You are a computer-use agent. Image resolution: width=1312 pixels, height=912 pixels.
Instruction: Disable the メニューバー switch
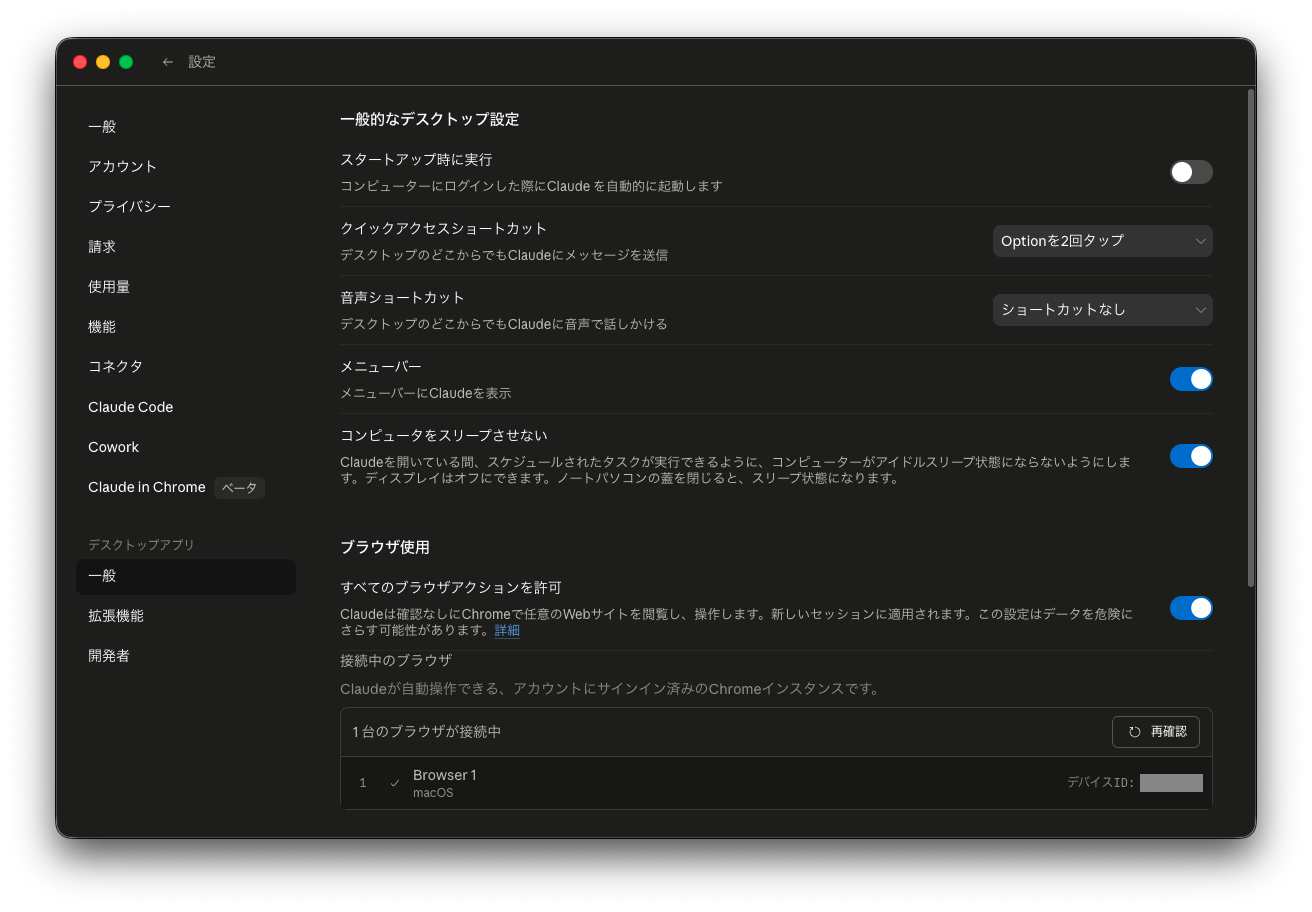(1191, 379)
